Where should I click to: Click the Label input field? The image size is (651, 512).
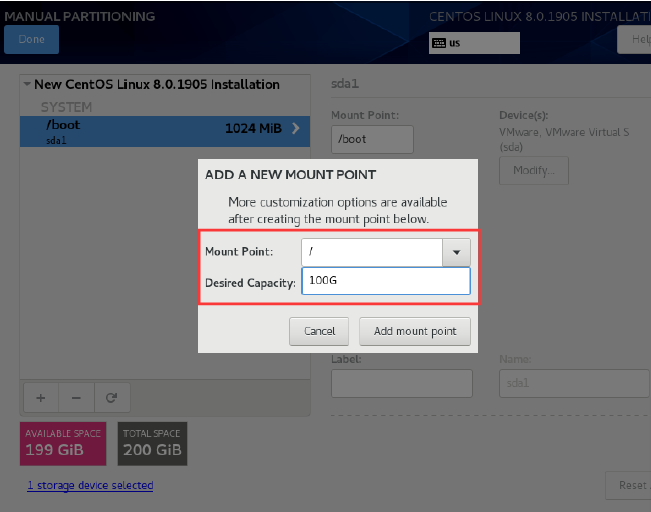[x=401, y=383]
